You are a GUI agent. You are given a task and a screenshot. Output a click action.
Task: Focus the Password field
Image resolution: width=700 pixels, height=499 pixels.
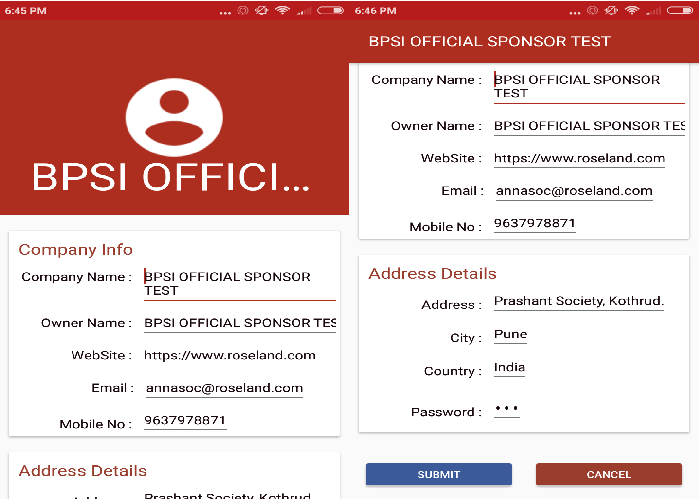click(507, 411)
